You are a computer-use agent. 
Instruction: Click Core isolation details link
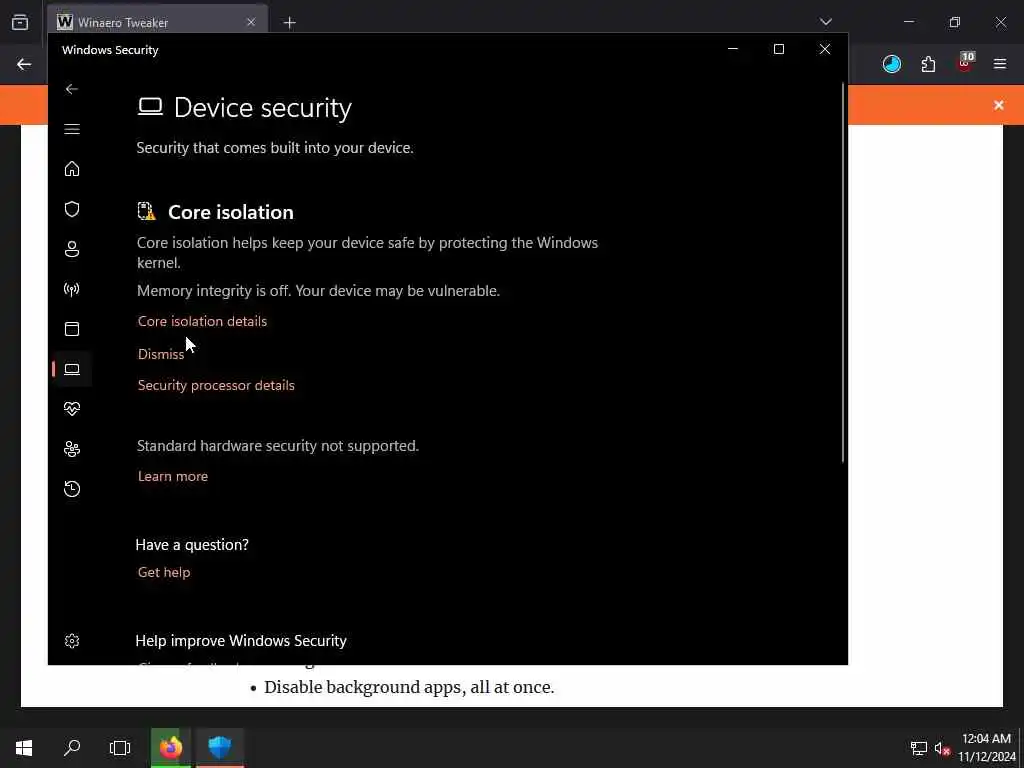tap(202, 321)
